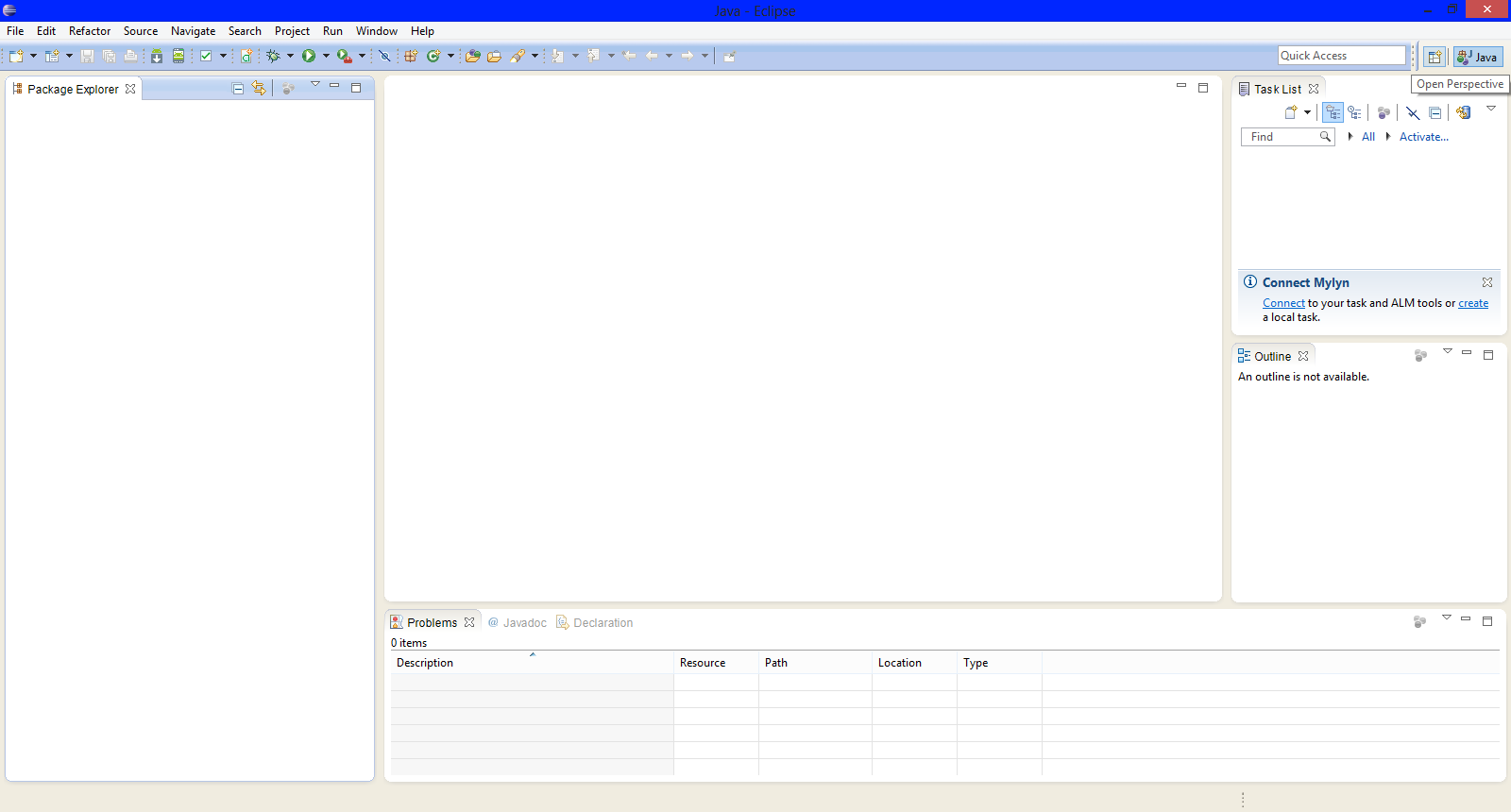This screenshot has height=812, width=1511.
Task: Expand the Run button dropdown arrow
Action: [327, 57]
